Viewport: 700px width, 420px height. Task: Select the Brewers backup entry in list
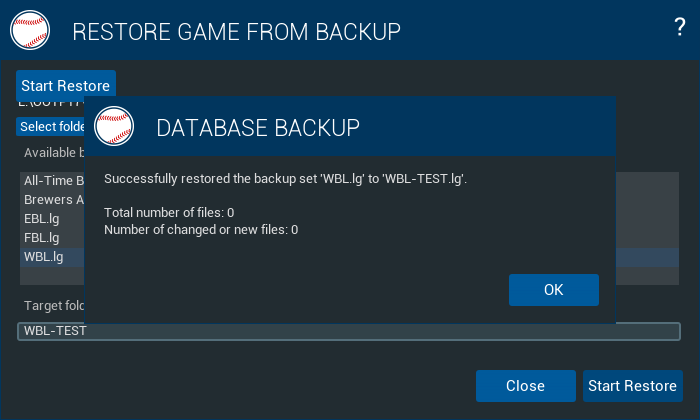click(52, 200)
